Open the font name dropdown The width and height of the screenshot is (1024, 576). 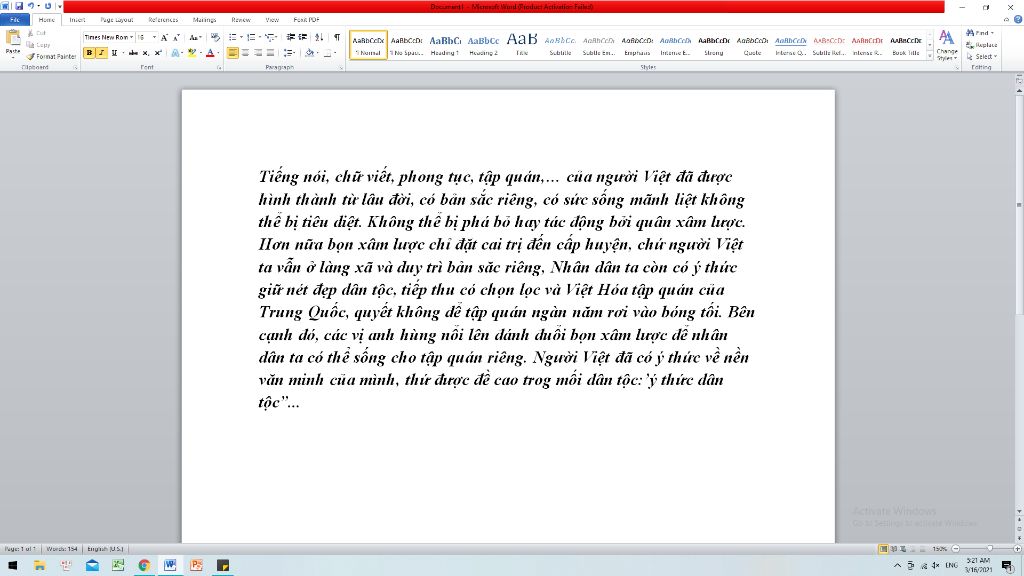pyautogui.click(x=131, y=37)
